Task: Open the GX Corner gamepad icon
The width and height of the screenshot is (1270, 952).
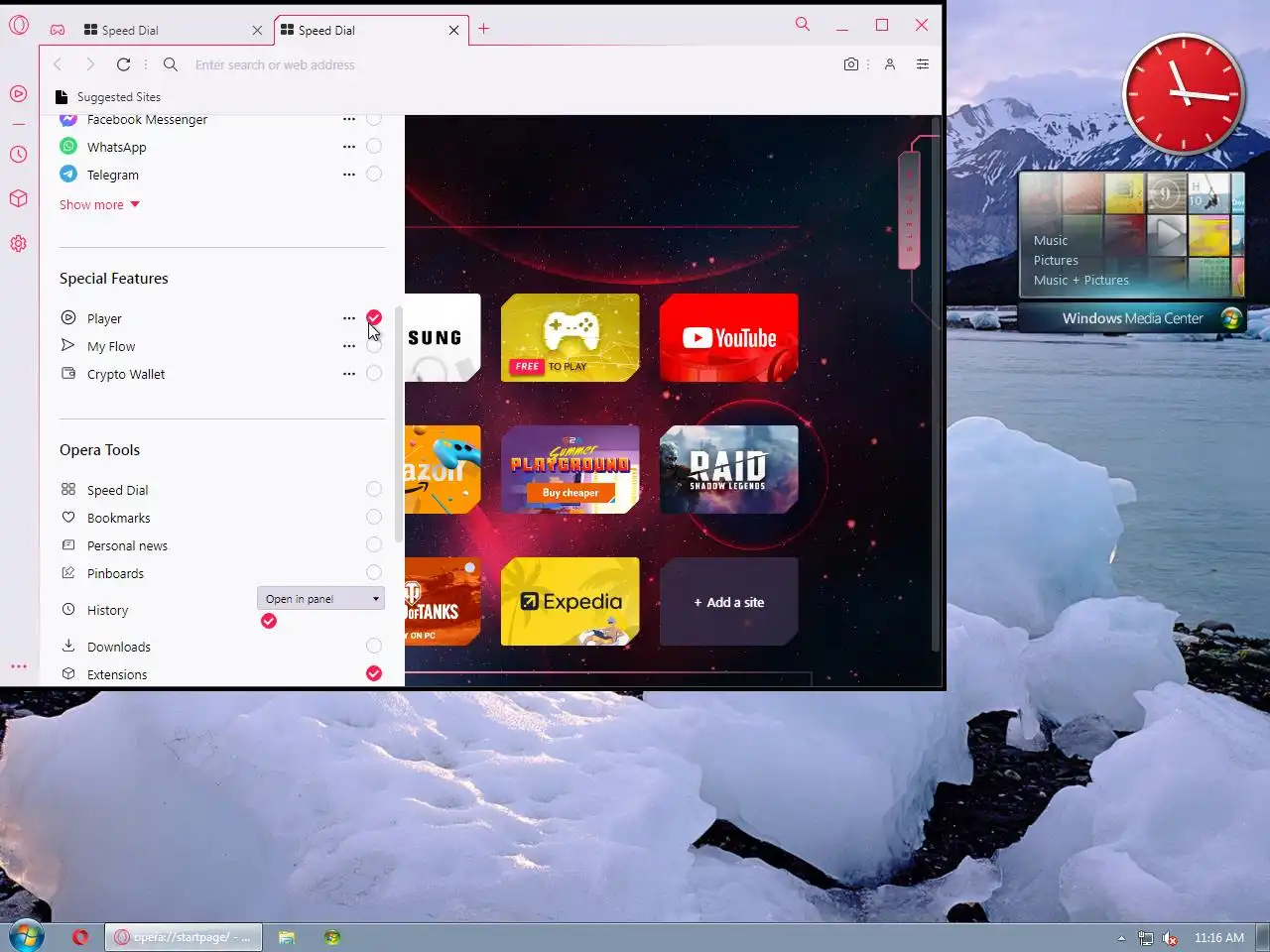Action: pos(58,30)
